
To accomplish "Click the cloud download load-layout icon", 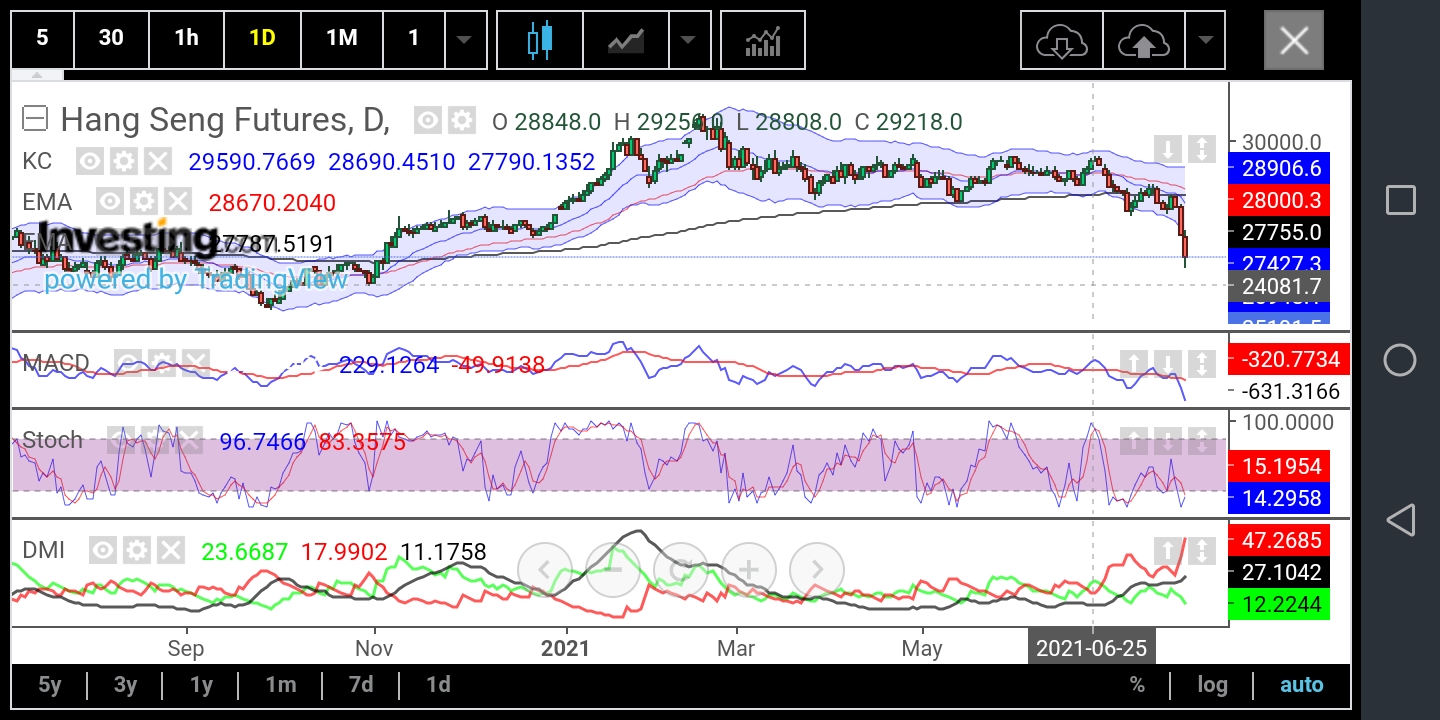I will pos(1061,41).
